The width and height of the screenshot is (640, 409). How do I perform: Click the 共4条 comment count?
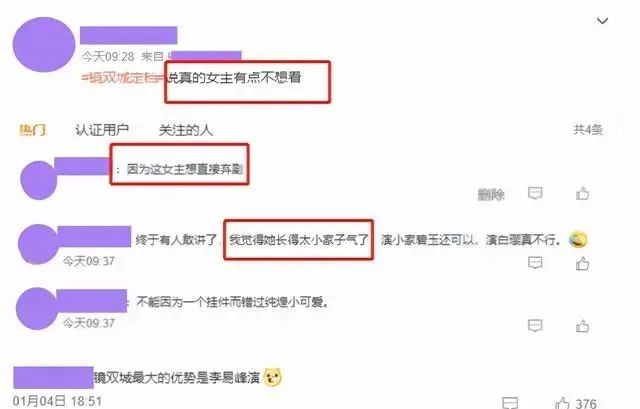point(588,130)
